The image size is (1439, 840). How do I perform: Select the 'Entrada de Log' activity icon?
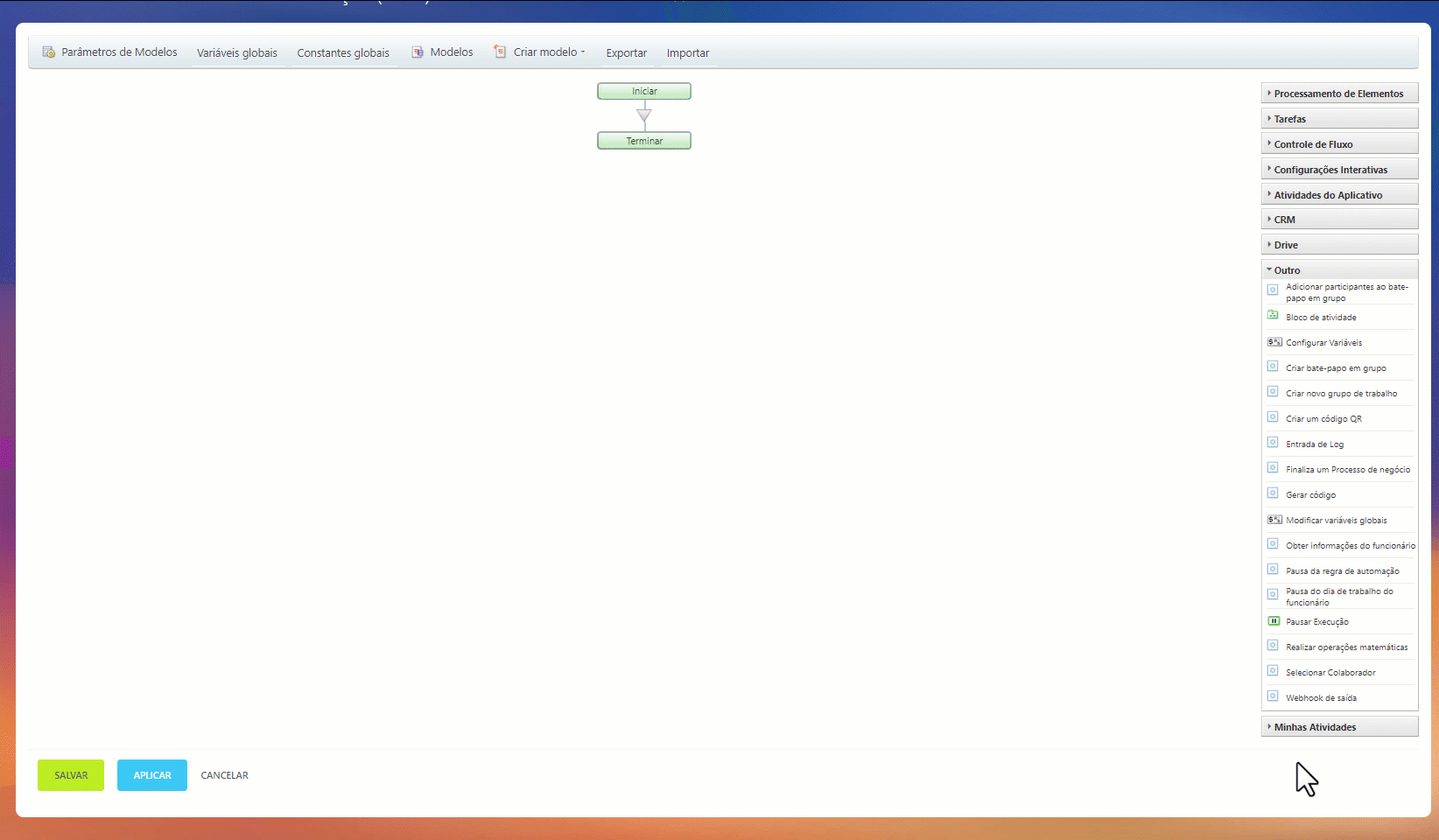coord(1273,443)
